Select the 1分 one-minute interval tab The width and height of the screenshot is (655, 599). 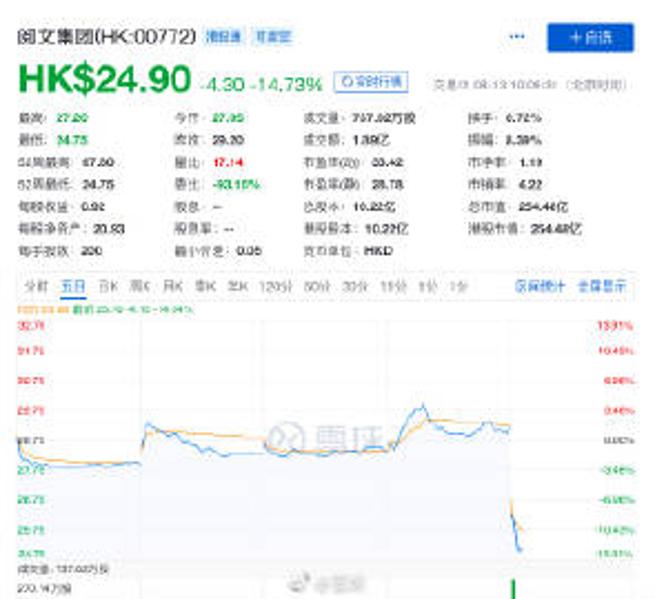457,286
